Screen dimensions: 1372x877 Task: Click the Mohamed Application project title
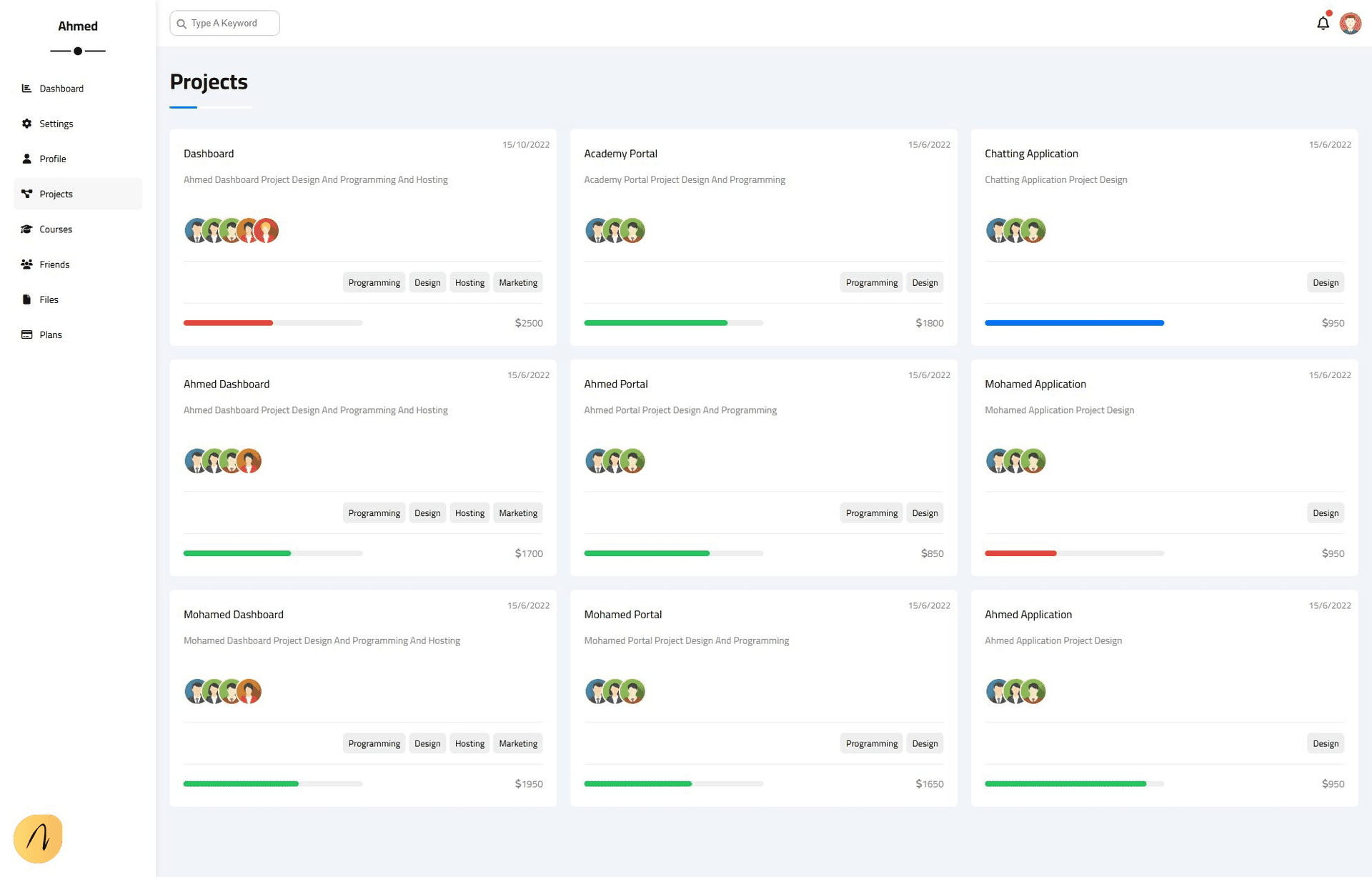coord(1035,384)
